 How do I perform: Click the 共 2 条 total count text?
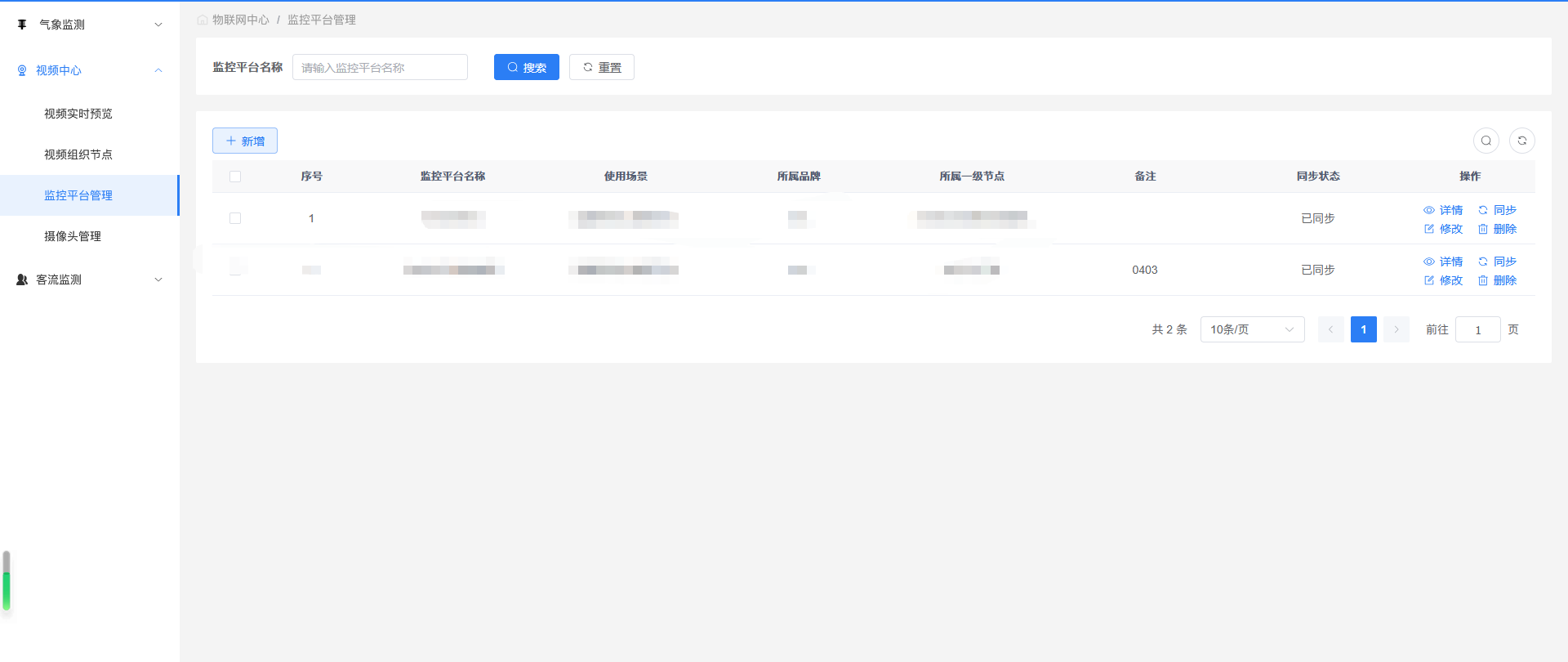pyautogui.click(x=1169, y=329)
